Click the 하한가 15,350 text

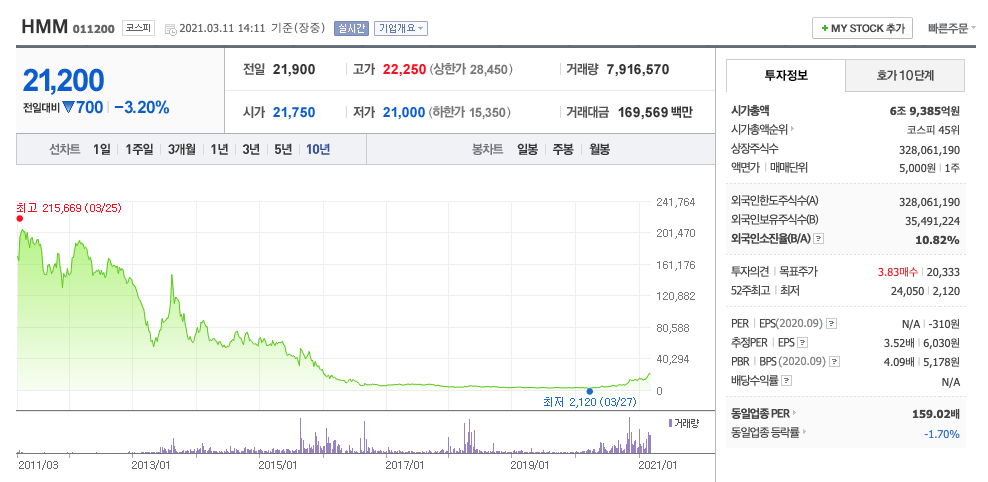click(x=469, y=112)
